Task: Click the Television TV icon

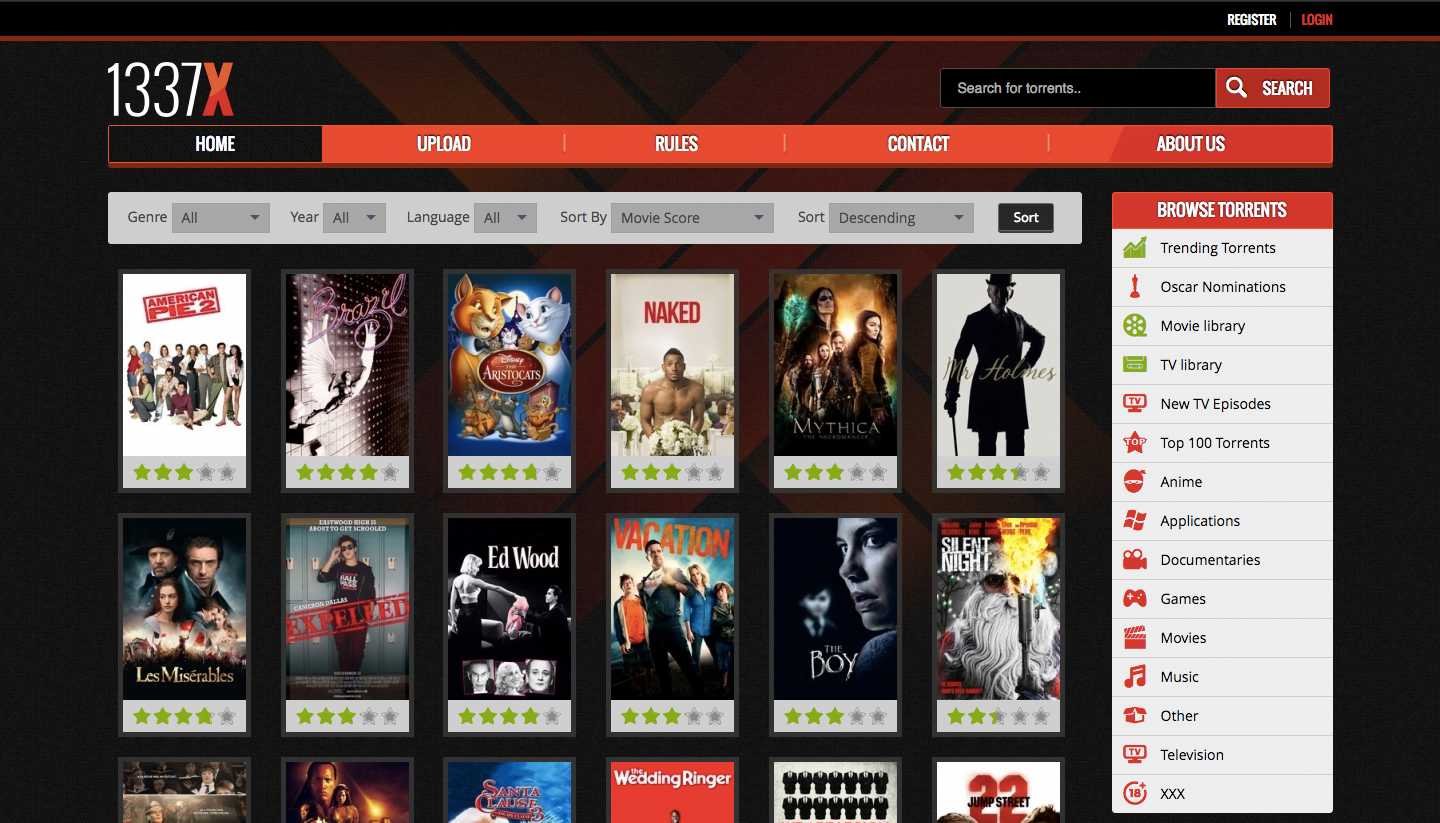Action: pyautogui.click(x=1135, y=755)
